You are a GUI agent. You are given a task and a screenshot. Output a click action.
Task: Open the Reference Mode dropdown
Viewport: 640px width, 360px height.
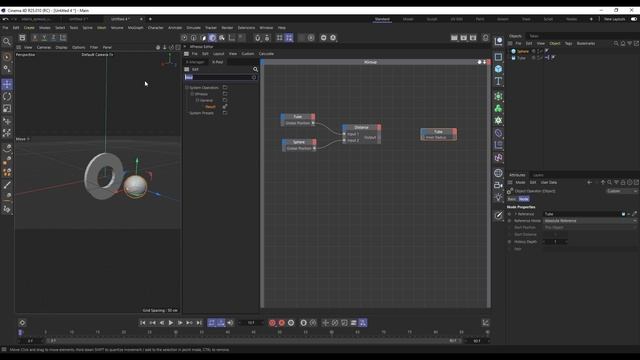click(591, 221)
